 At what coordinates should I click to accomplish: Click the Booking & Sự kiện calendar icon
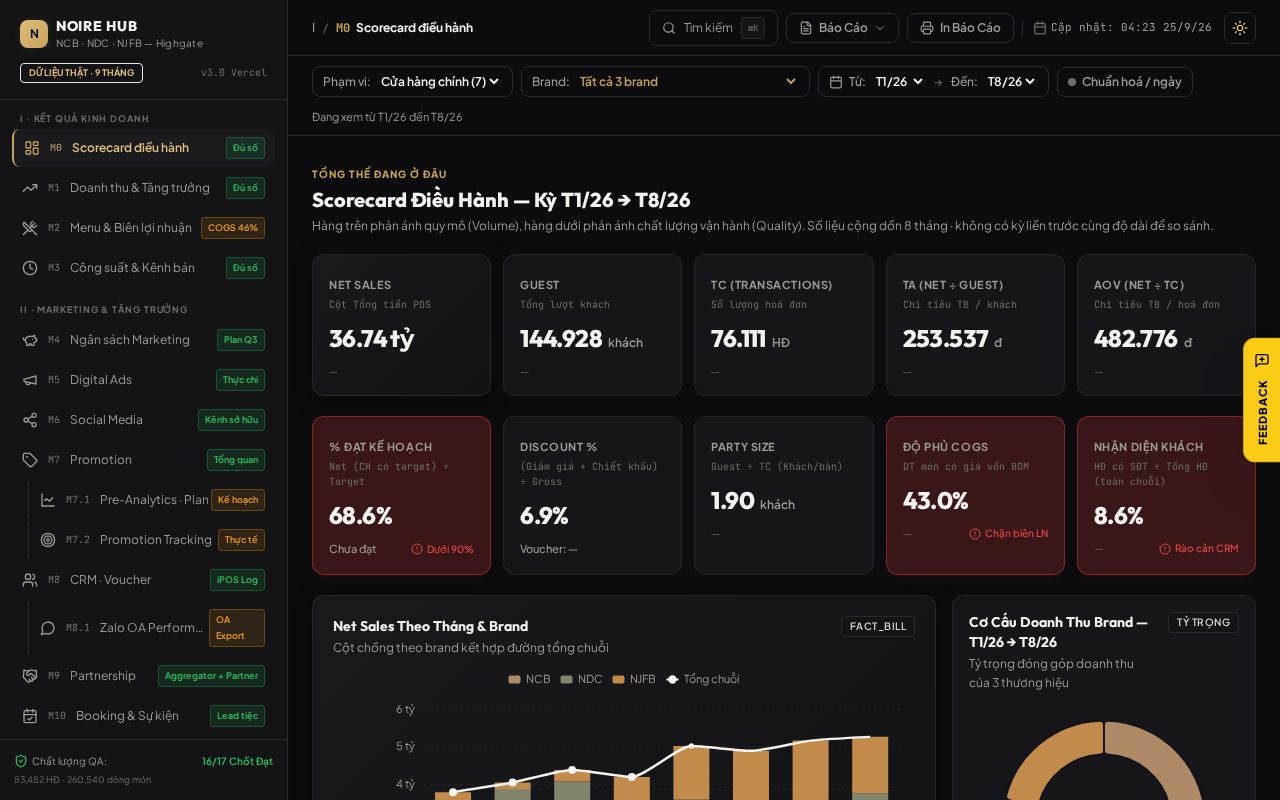30,716
